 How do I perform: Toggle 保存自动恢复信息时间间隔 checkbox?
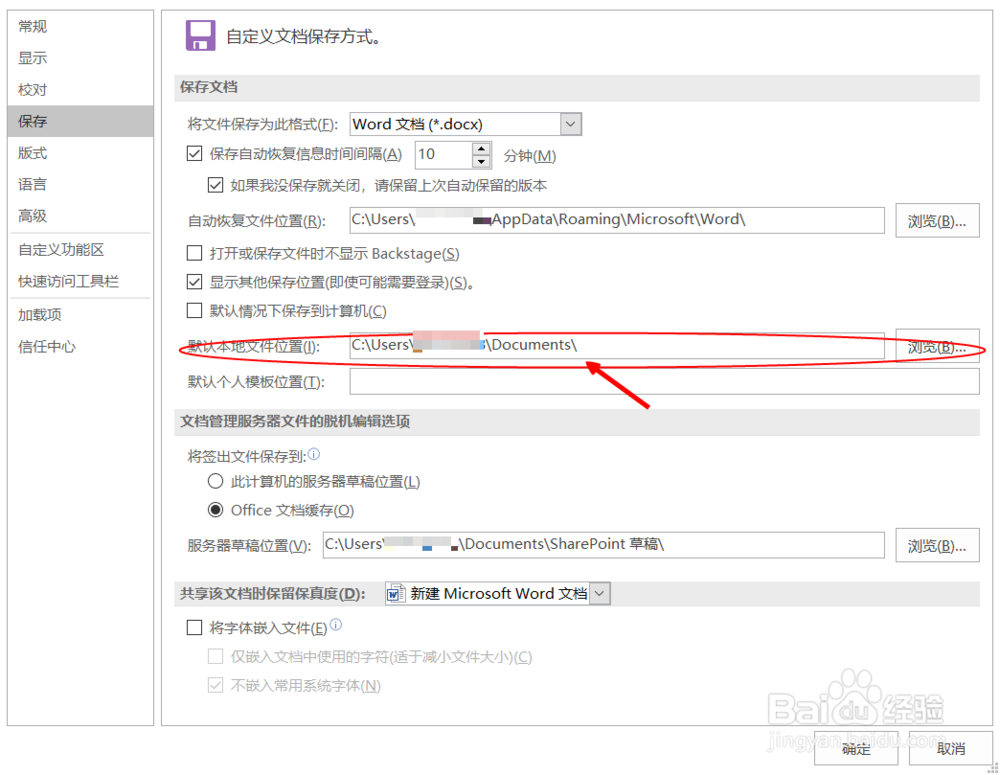[195, 154]
